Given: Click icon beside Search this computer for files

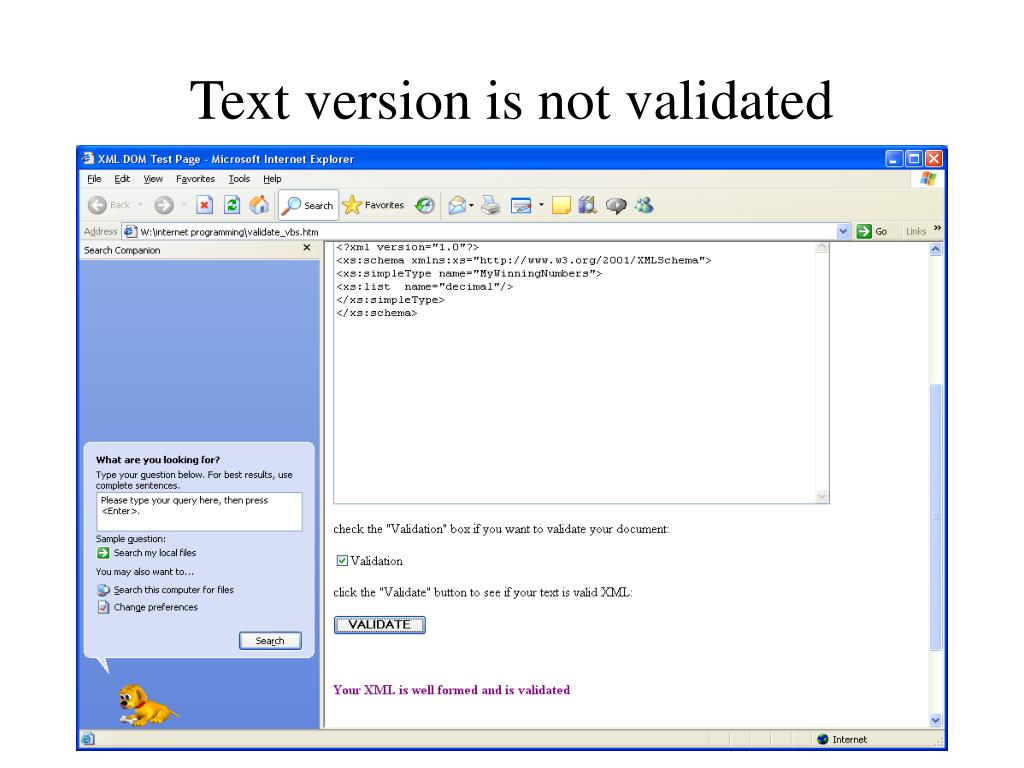Looking at the screenshot, I should click(x=103, y=590).
